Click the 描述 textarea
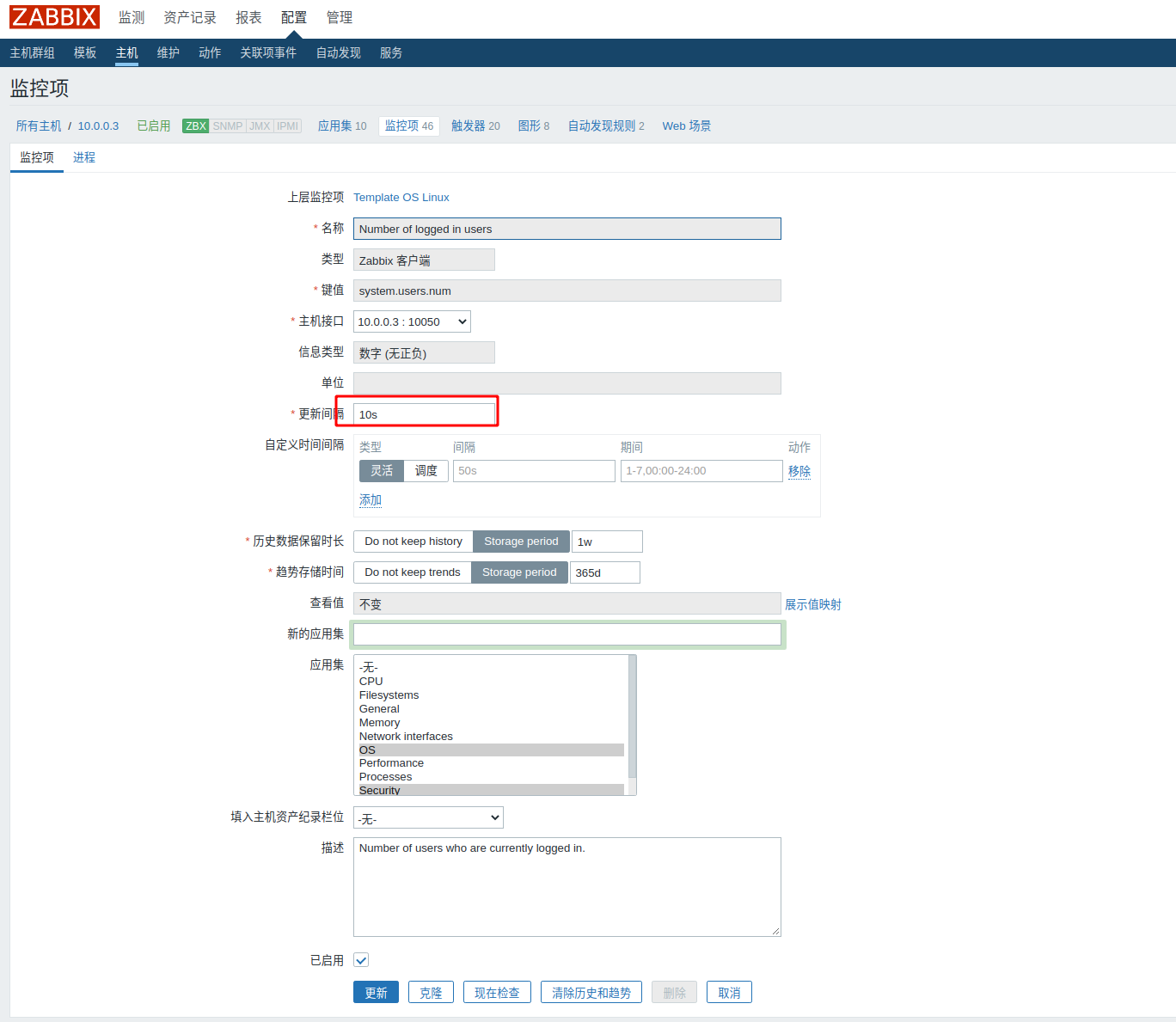This screenshot has width=1176, height=1022. point(567,887)
